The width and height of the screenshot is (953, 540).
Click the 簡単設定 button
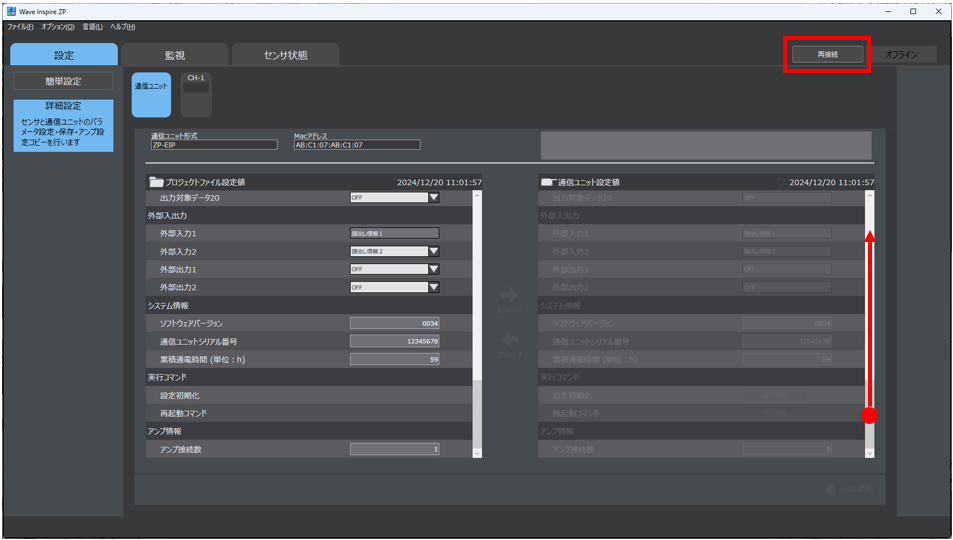(x=63, y=81)
